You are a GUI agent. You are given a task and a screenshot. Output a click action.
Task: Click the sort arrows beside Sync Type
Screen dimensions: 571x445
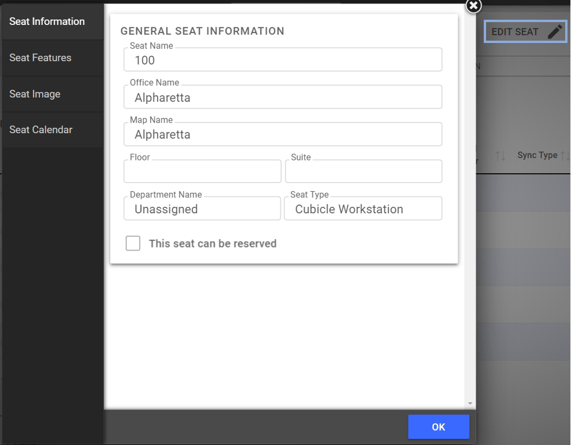click(x=565, y=156)
